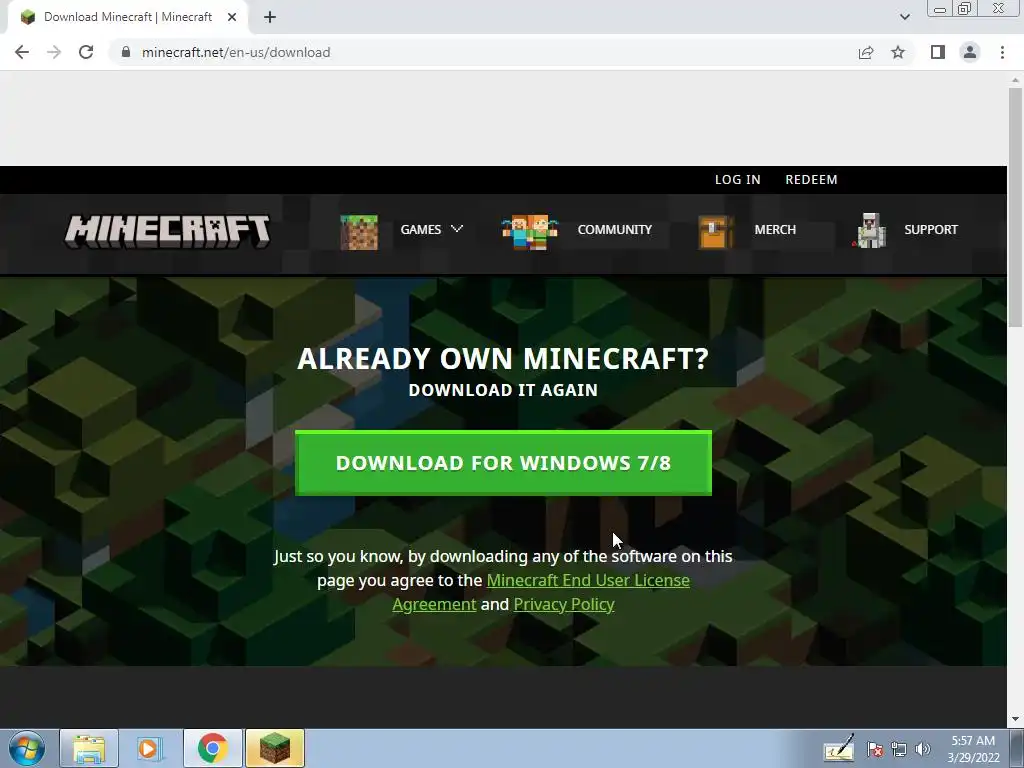The image size is (1024, 768).
Task: Open Action Center flag icon
Action: (875, 749)
